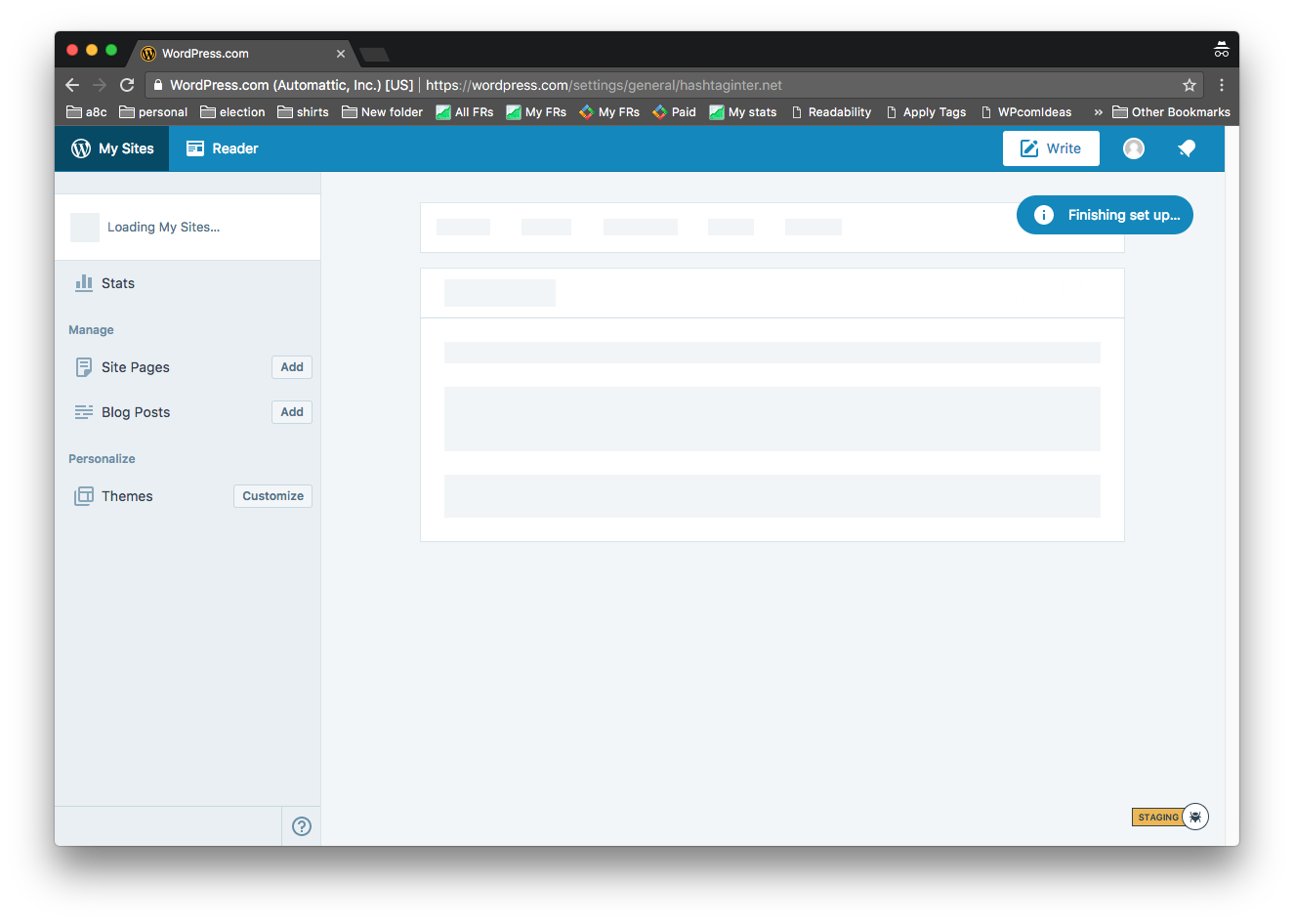Viewport: 1294px width, 924px height.
Task: Open the Chrome three-dot menu
Action: tap(1222, 85)
